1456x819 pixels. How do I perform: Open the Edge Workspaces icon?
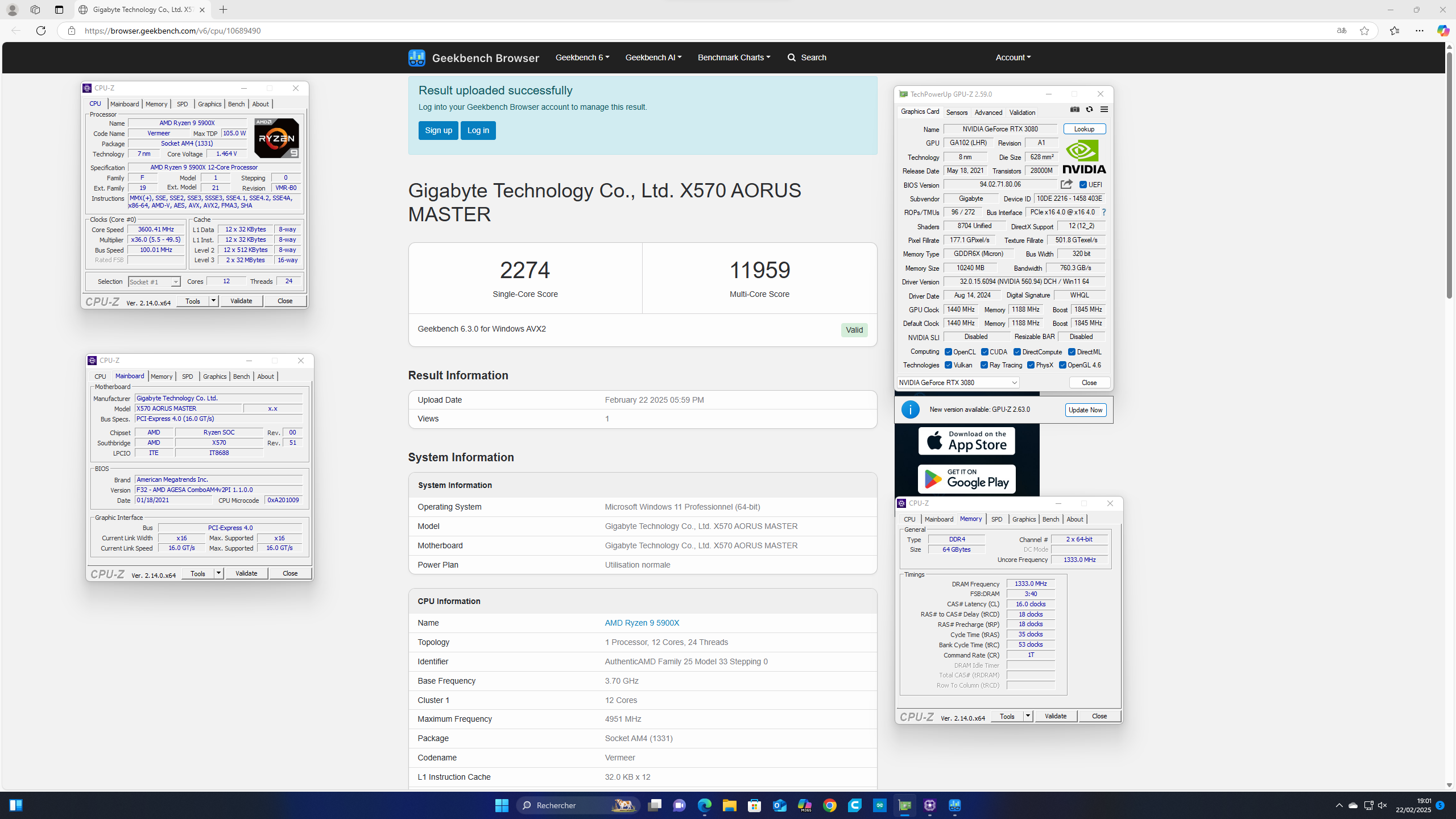(35, 10)
